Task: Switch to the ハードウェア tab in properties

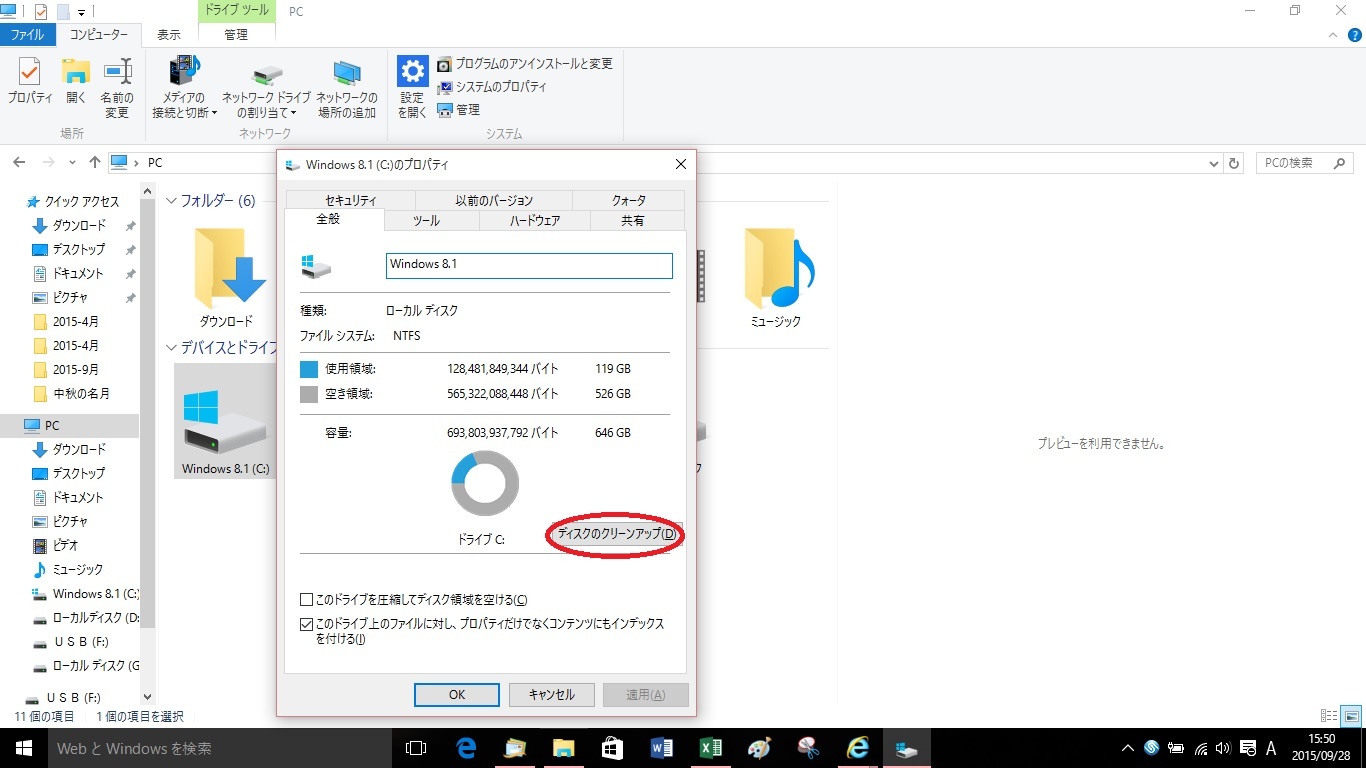Action: 535,221
